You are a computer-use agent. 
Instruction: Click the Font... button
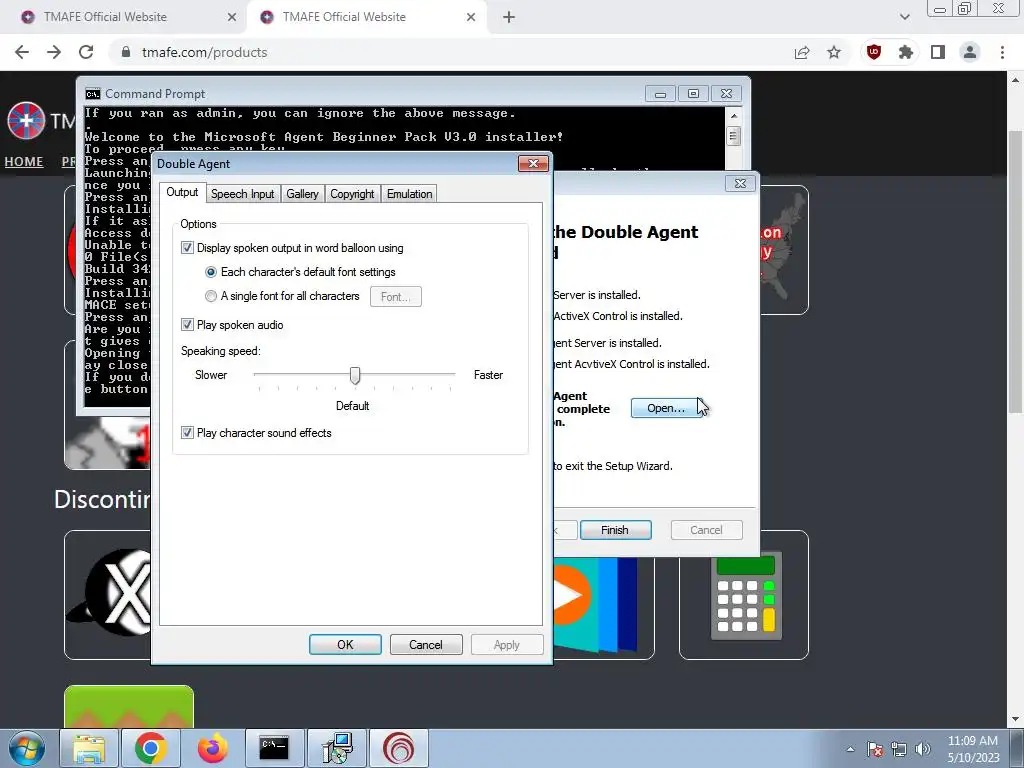[396, 296]
